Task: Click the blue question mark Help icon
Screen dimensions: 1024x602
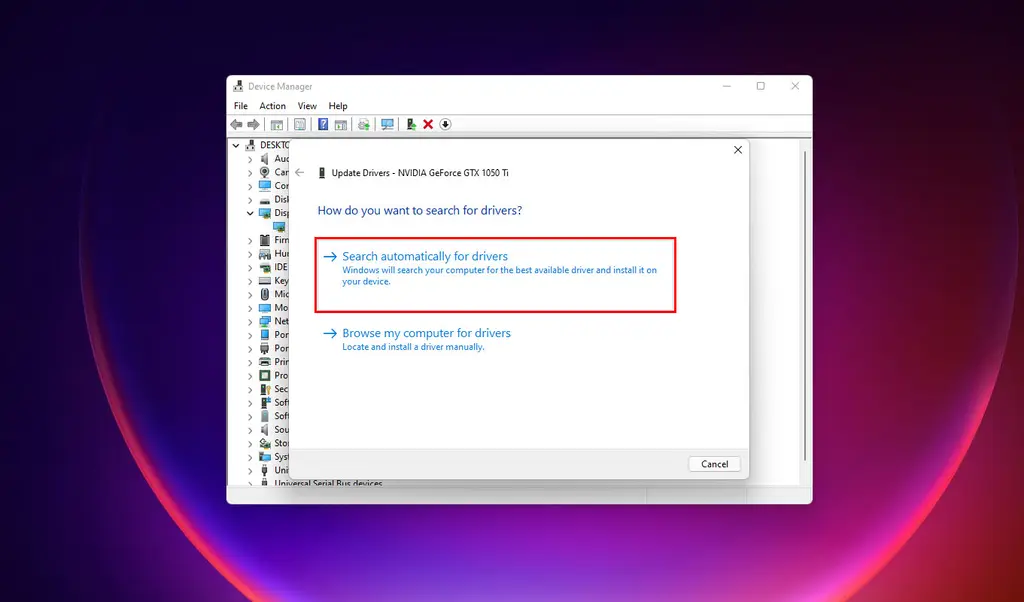Action: [x=323, y=124]
